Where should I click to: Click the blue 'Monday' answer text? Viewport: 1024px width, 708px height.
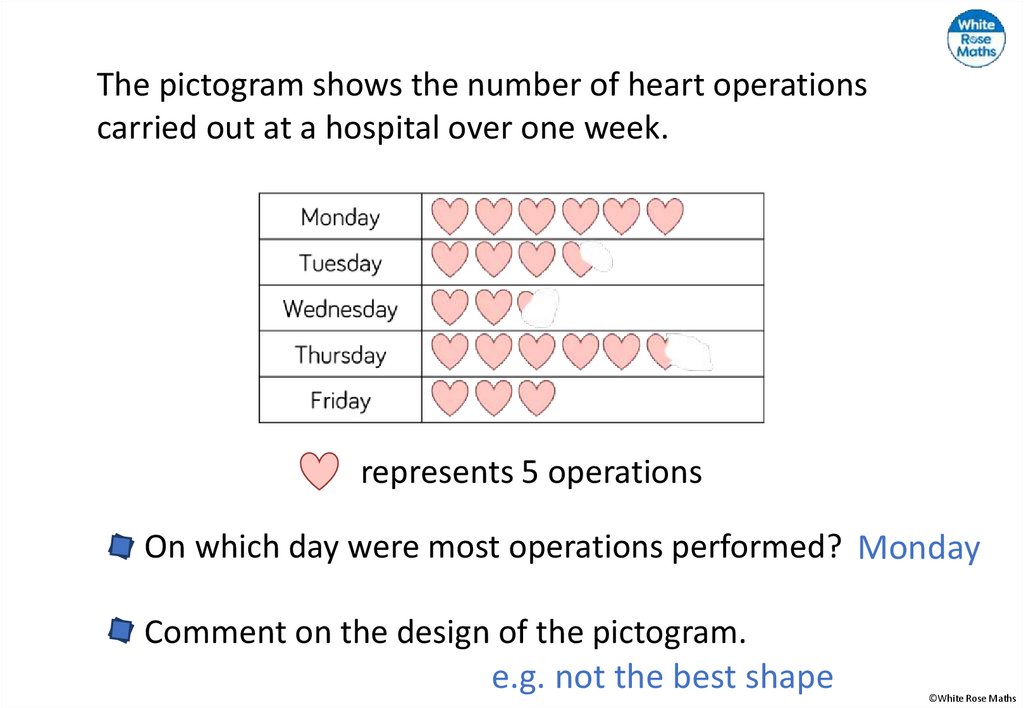click(918, 548)
